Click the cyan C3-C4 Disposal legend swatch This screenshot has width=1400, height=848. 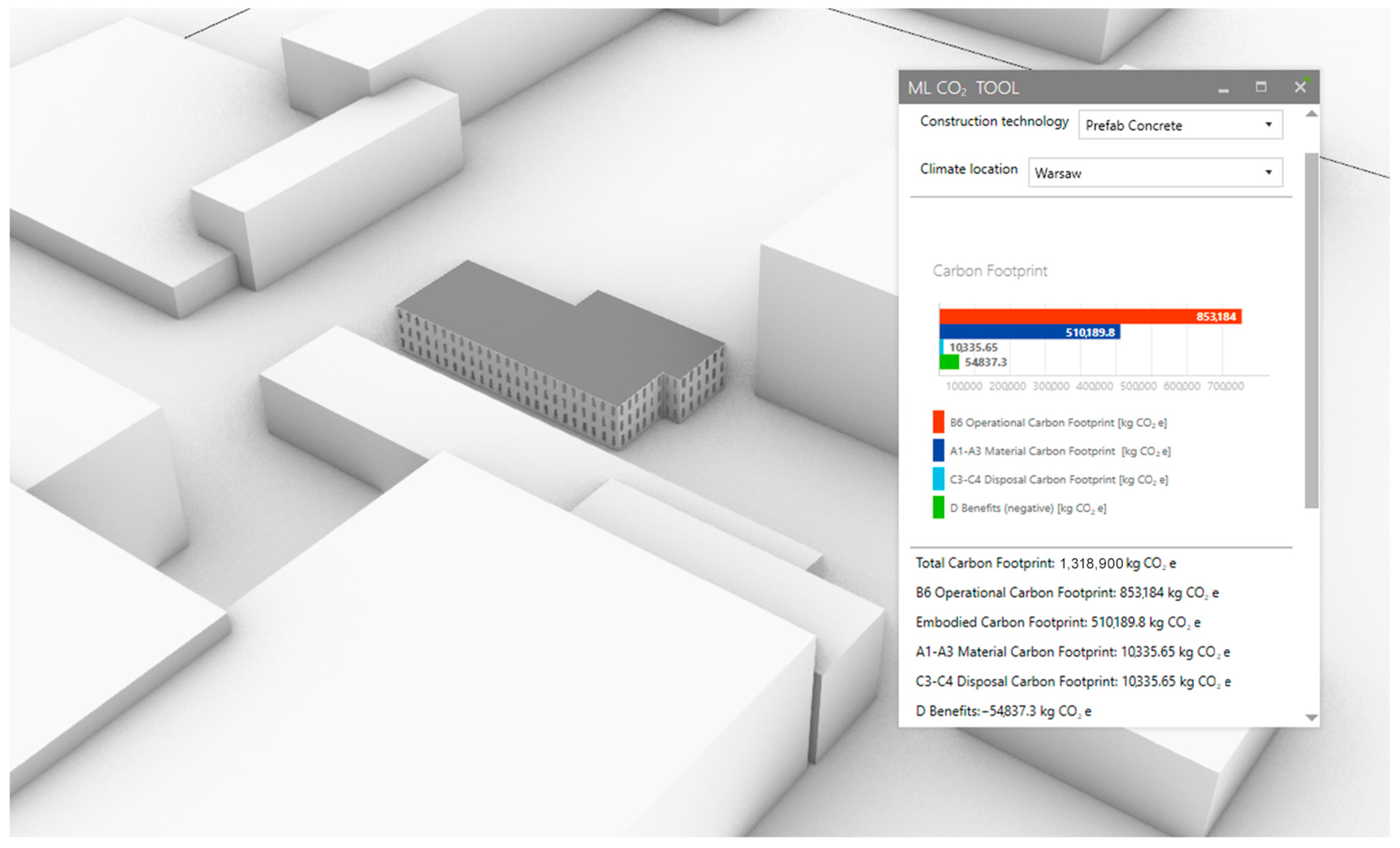938,479
